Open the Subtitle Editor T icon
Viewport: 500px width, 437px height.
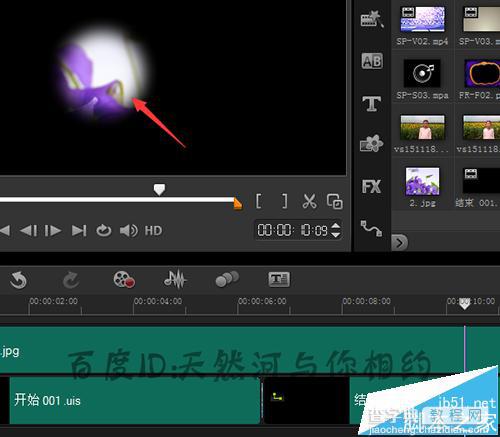279,279
